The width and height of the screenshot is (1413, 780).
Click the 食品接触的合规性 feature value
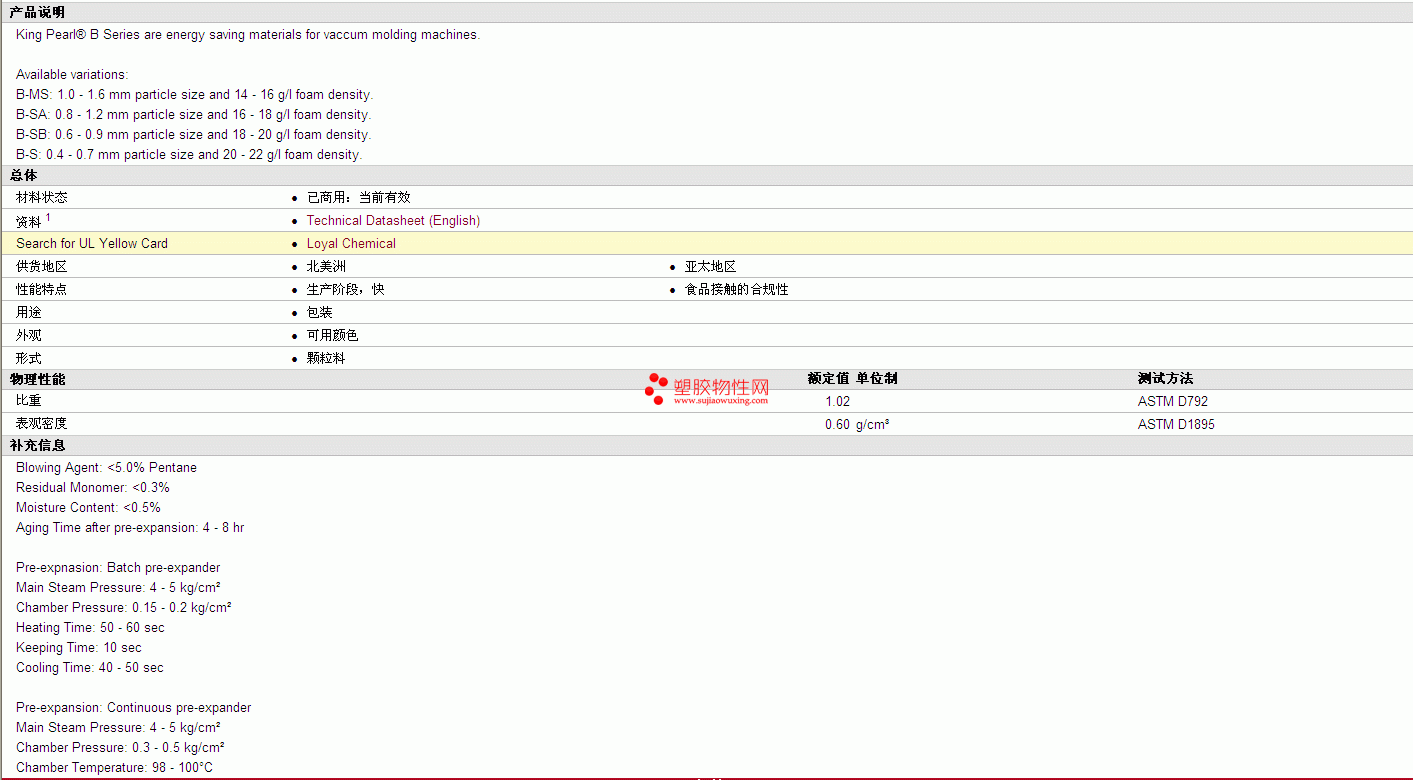pos(736,289)
